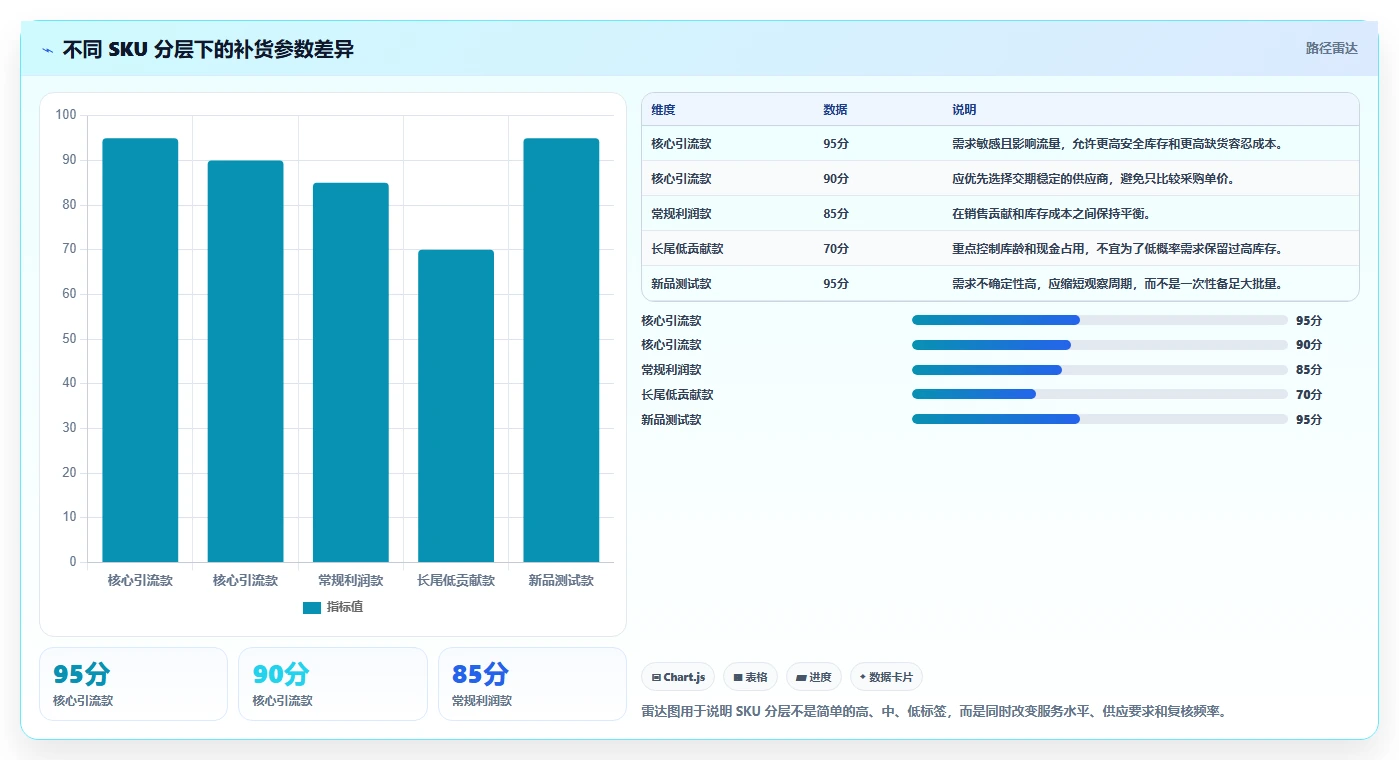Select the 数据 column header

(x=835, y=110)
